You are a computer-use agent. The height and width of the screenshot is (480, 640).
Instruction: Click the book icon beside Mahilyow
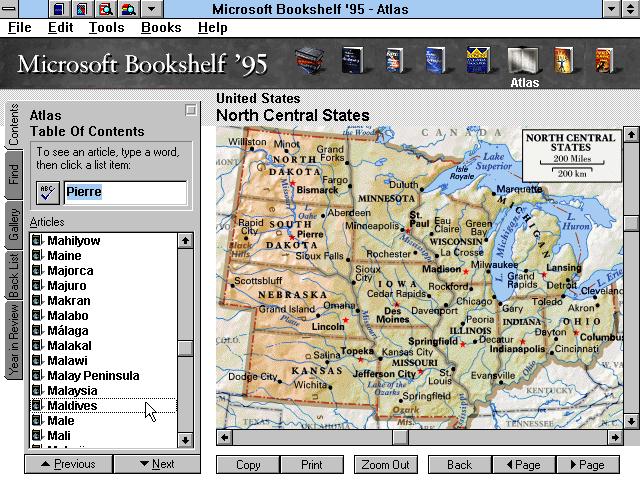[37, 240]
